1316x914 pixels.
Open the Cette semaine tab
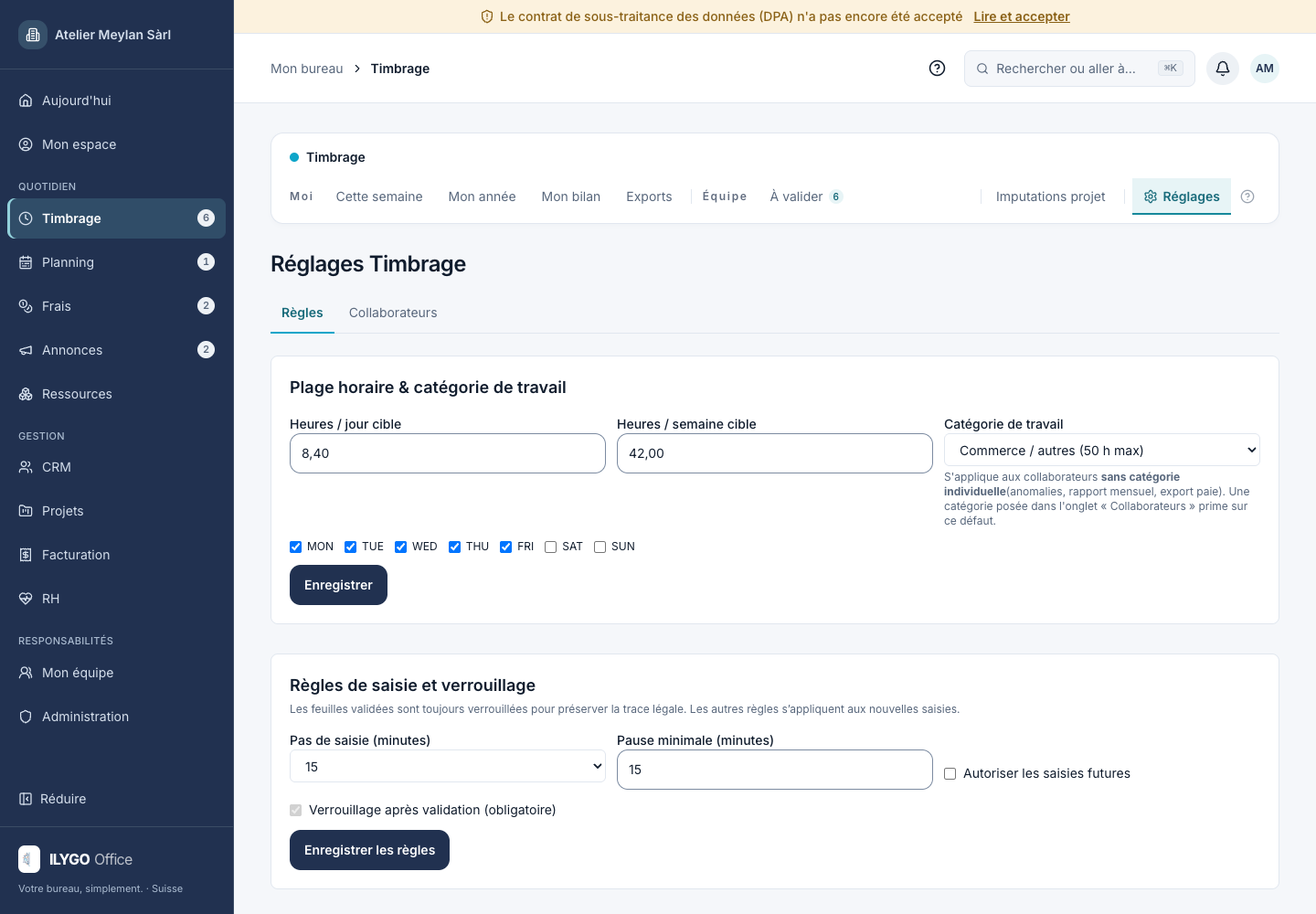pos(379,197)
